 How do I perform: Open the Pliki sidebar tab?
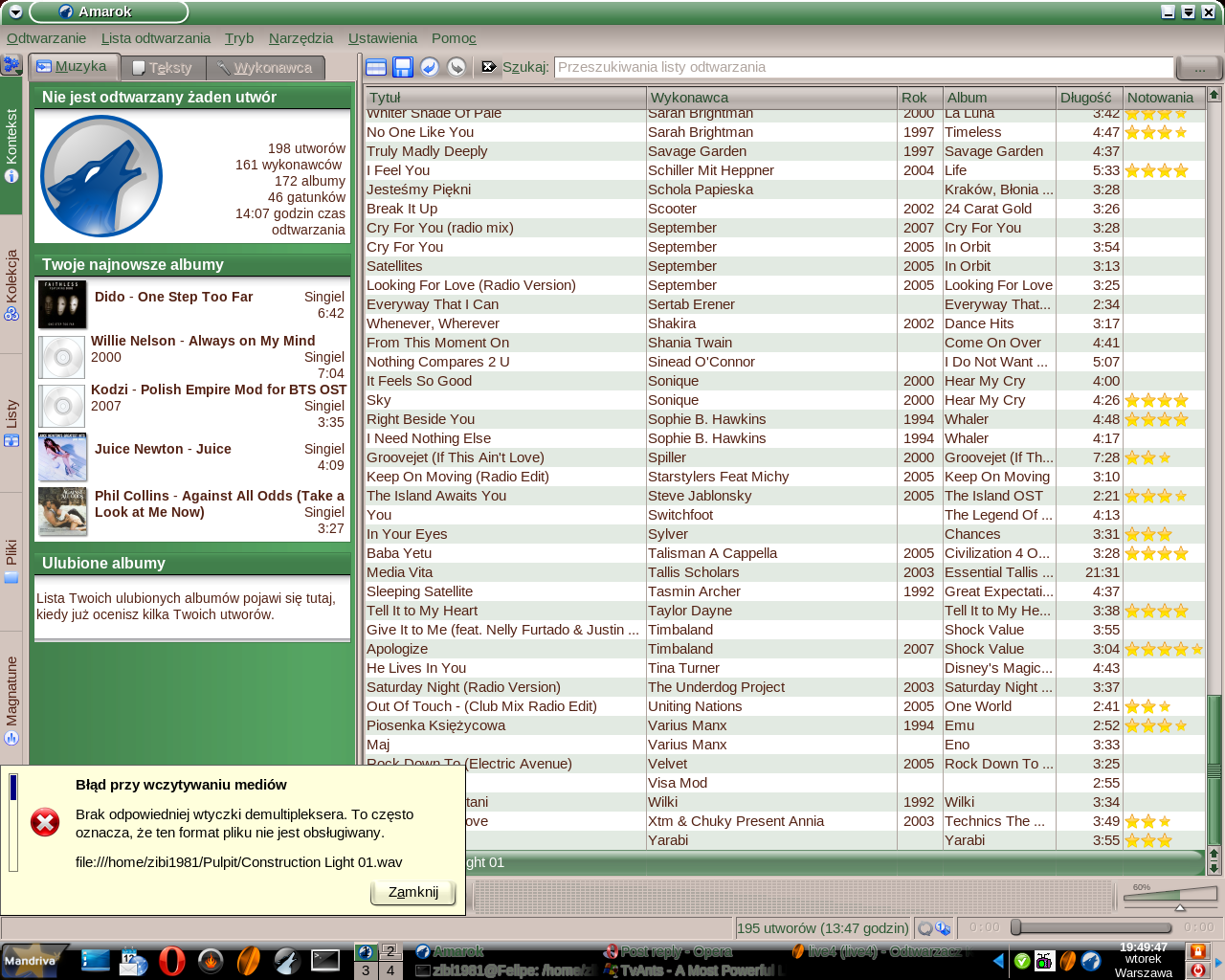(x=11, y=562)
